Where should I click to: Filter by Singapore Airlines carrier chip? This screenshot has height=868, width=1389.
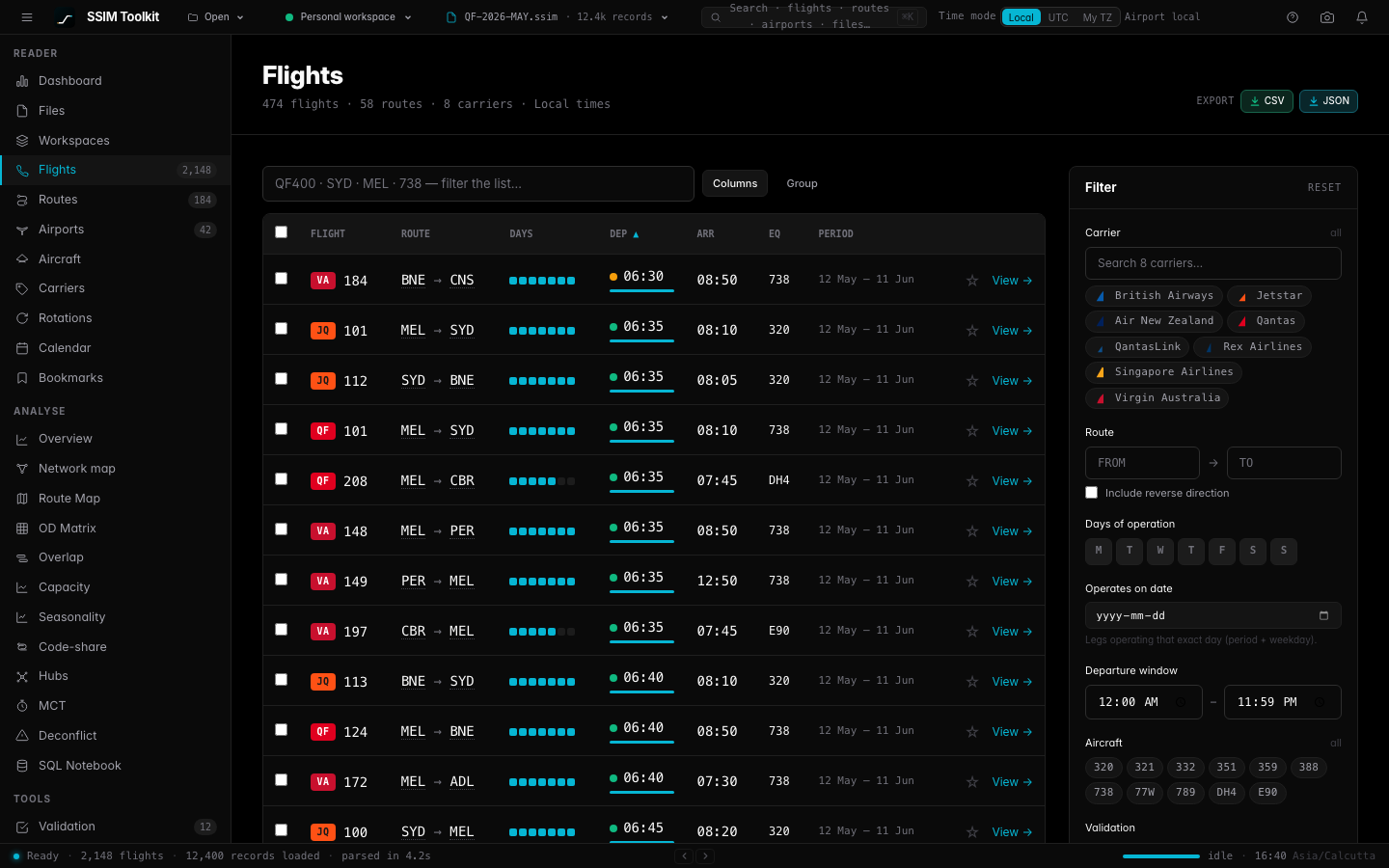tap(1164, 372)
